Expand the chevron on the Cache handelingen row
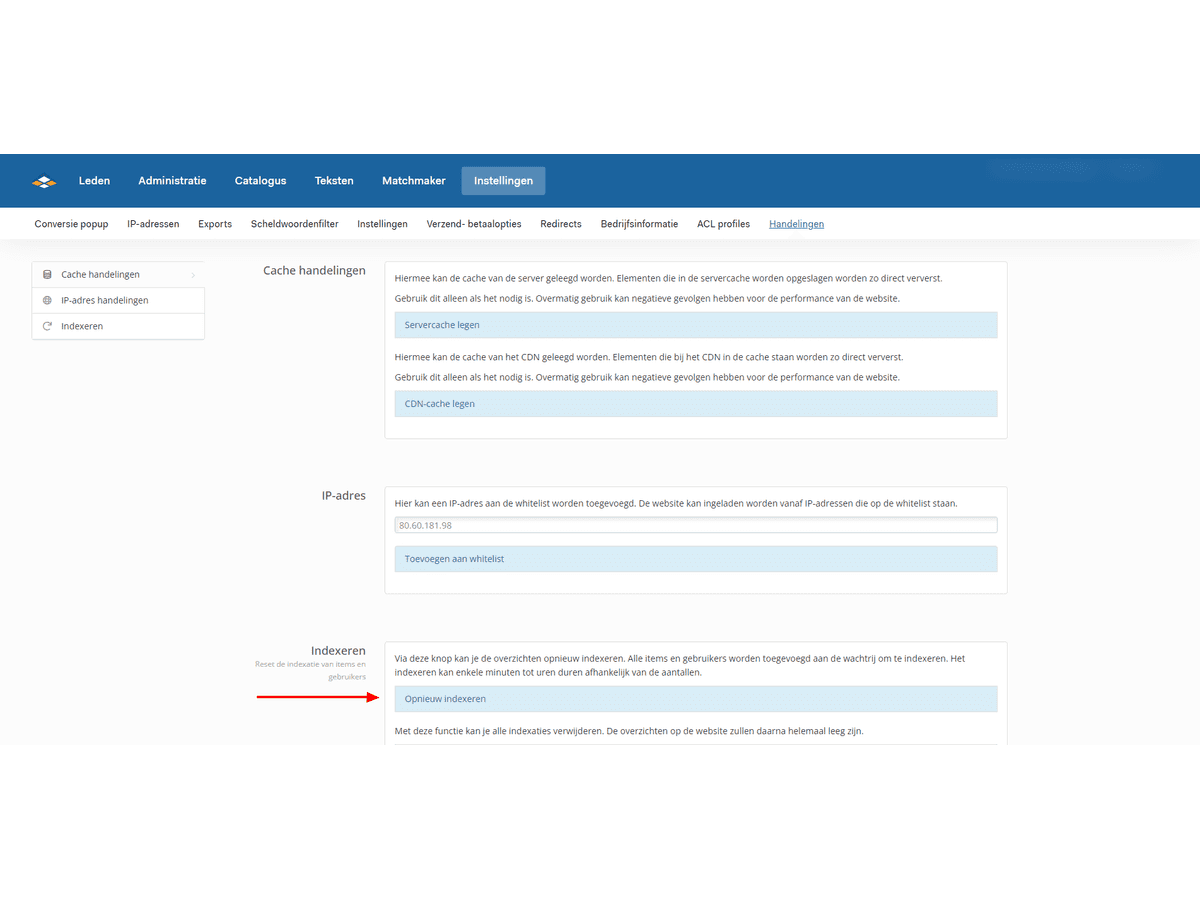The image size is (1200, 900). coord(192,275)
